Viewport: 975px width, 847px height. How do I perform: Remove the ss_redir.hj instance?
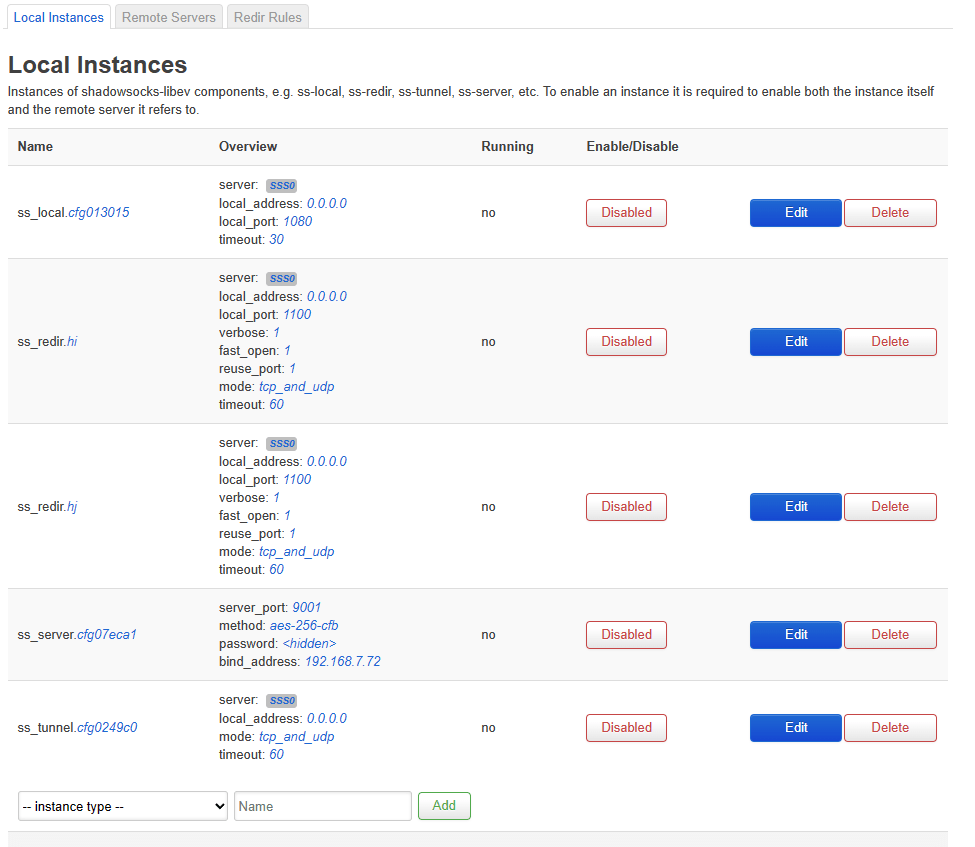pos(890,507)
